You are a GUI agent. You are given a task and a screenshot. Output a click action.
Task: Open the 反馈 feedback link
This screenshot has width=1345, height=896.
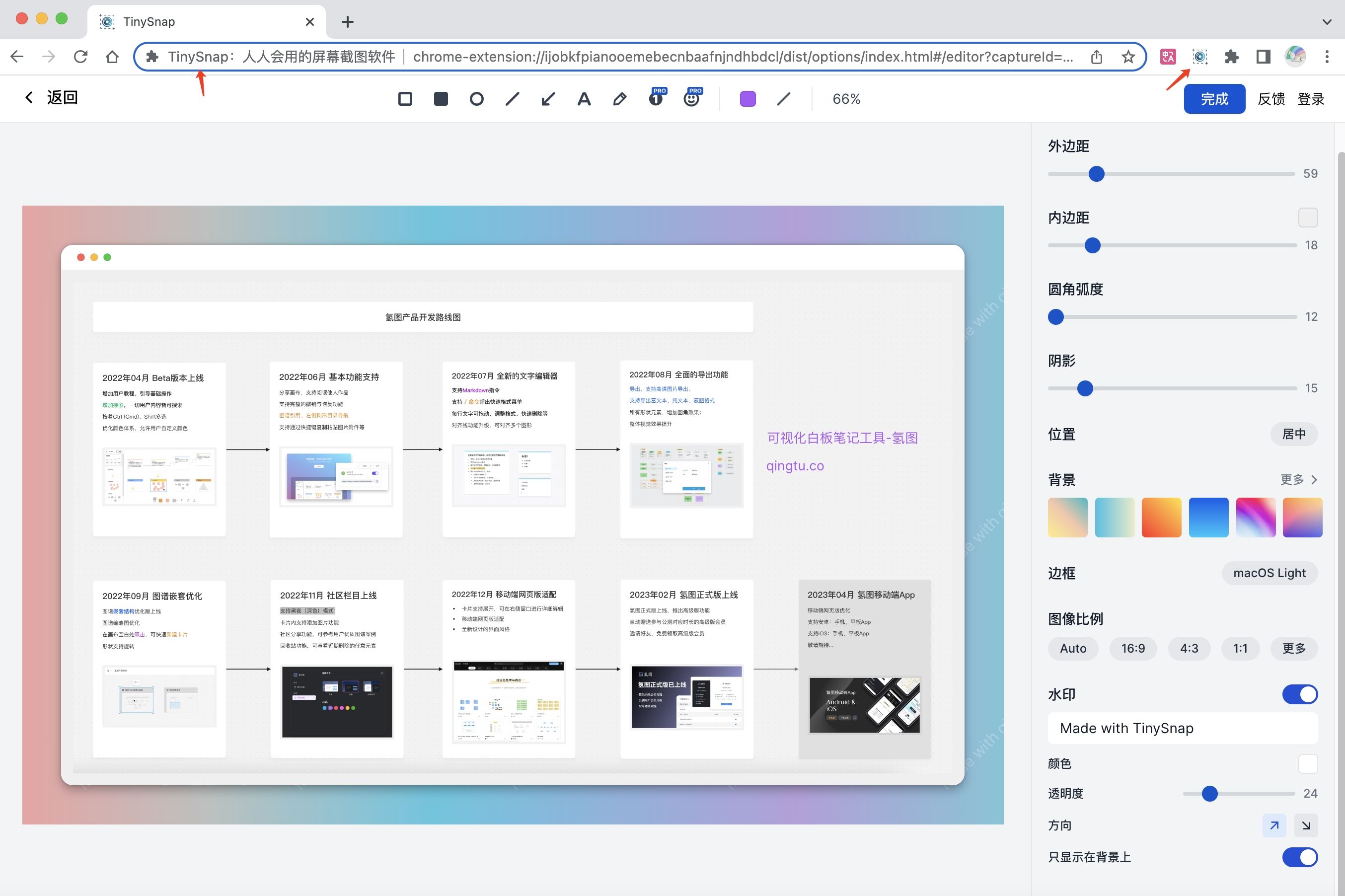pos(1270,99)
